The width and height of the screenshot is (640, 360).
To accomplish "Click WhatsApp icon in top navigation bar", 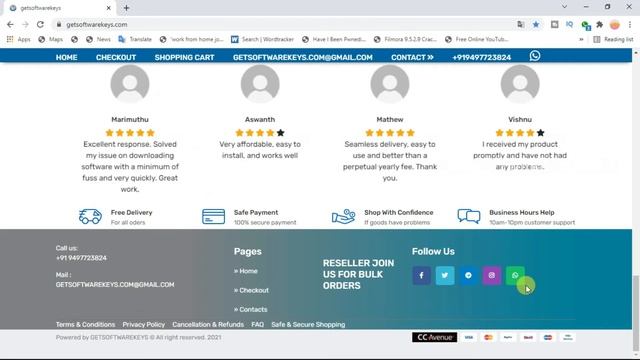I will [x=535, y=56].
